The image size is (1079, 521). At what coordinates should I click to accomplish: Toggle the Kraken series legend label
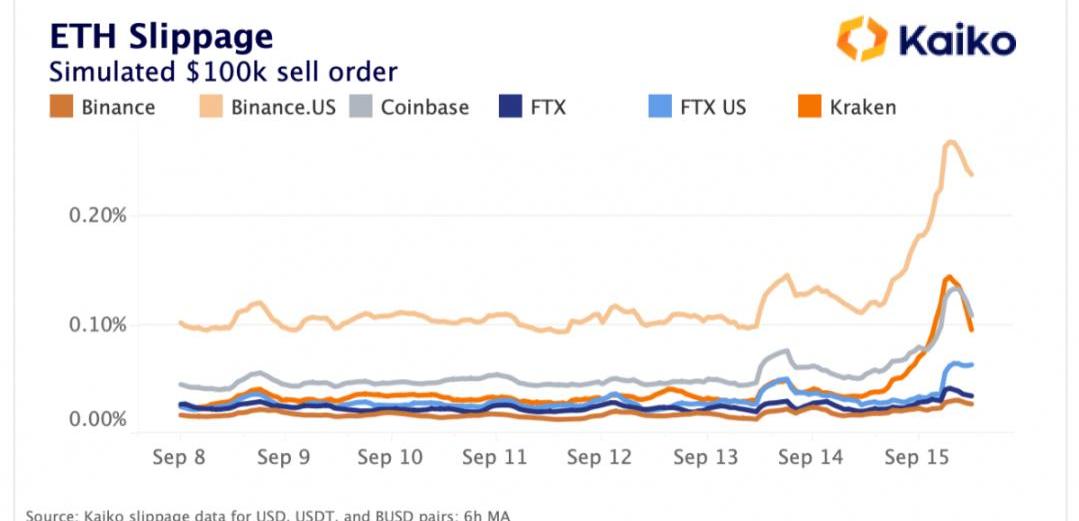tap(862, 107)
